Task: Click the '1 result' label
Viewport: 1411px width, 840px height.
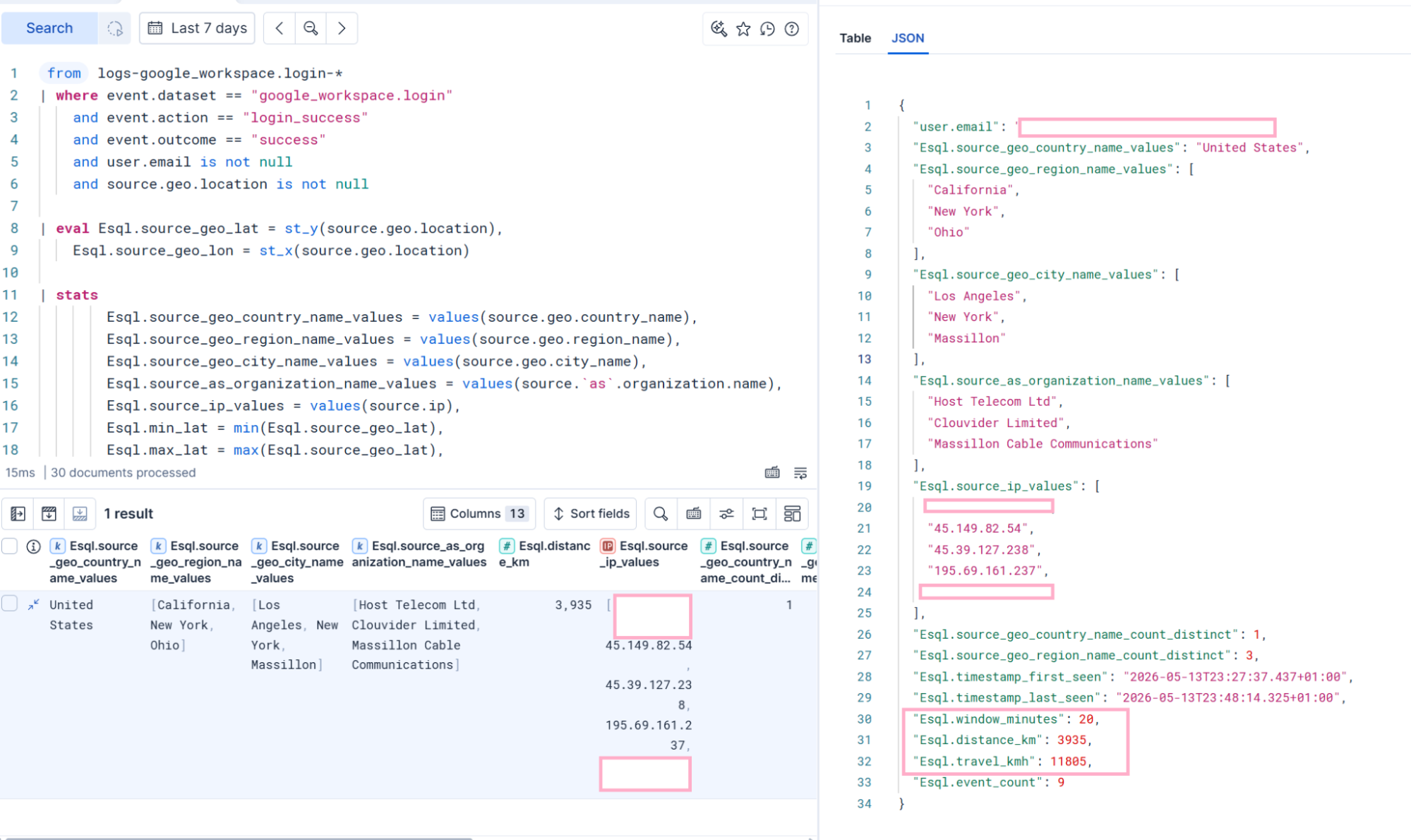Action: [x=128, y=513]
